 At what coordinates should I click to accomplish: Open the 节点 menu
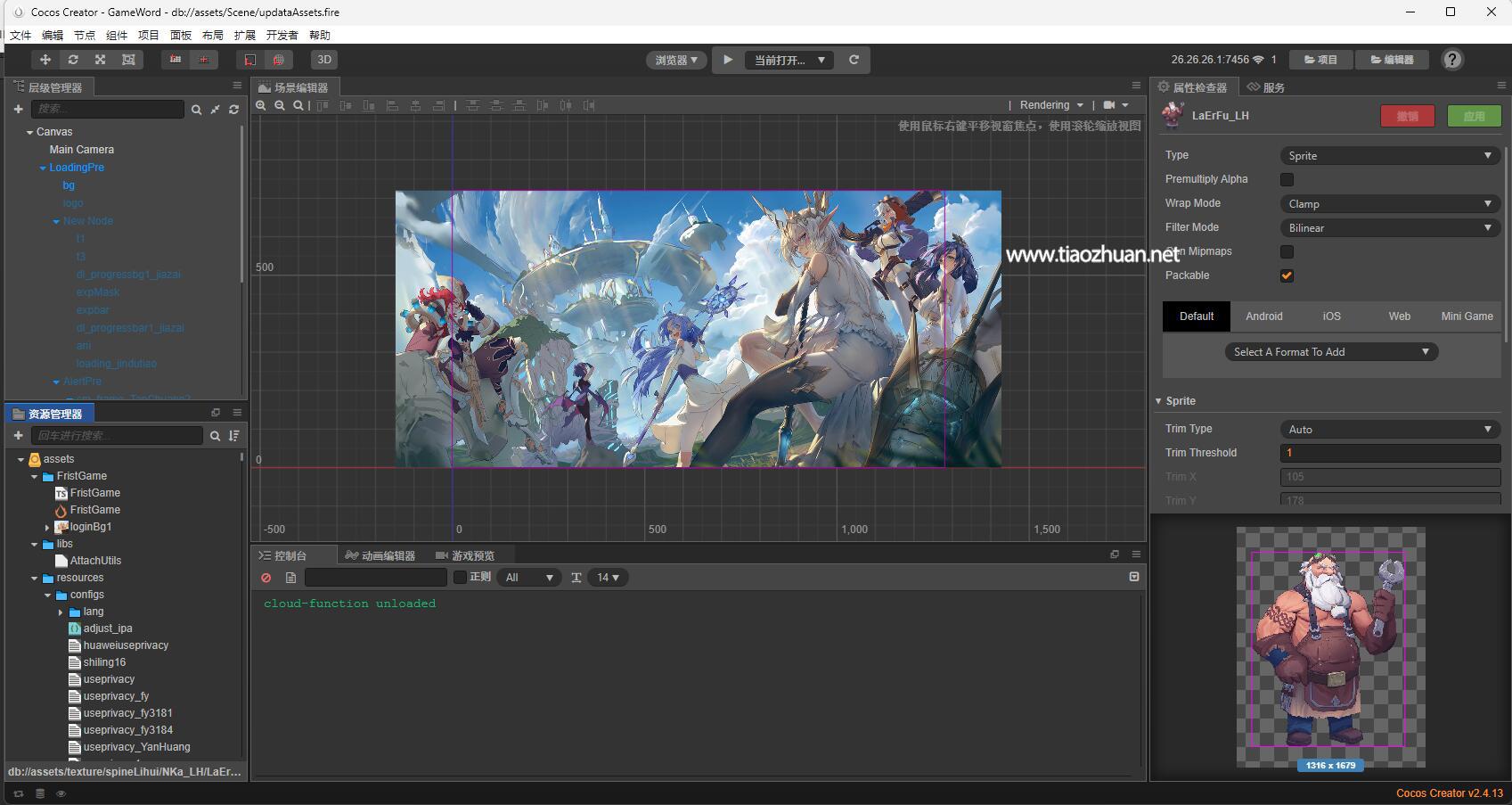[85, 36]
